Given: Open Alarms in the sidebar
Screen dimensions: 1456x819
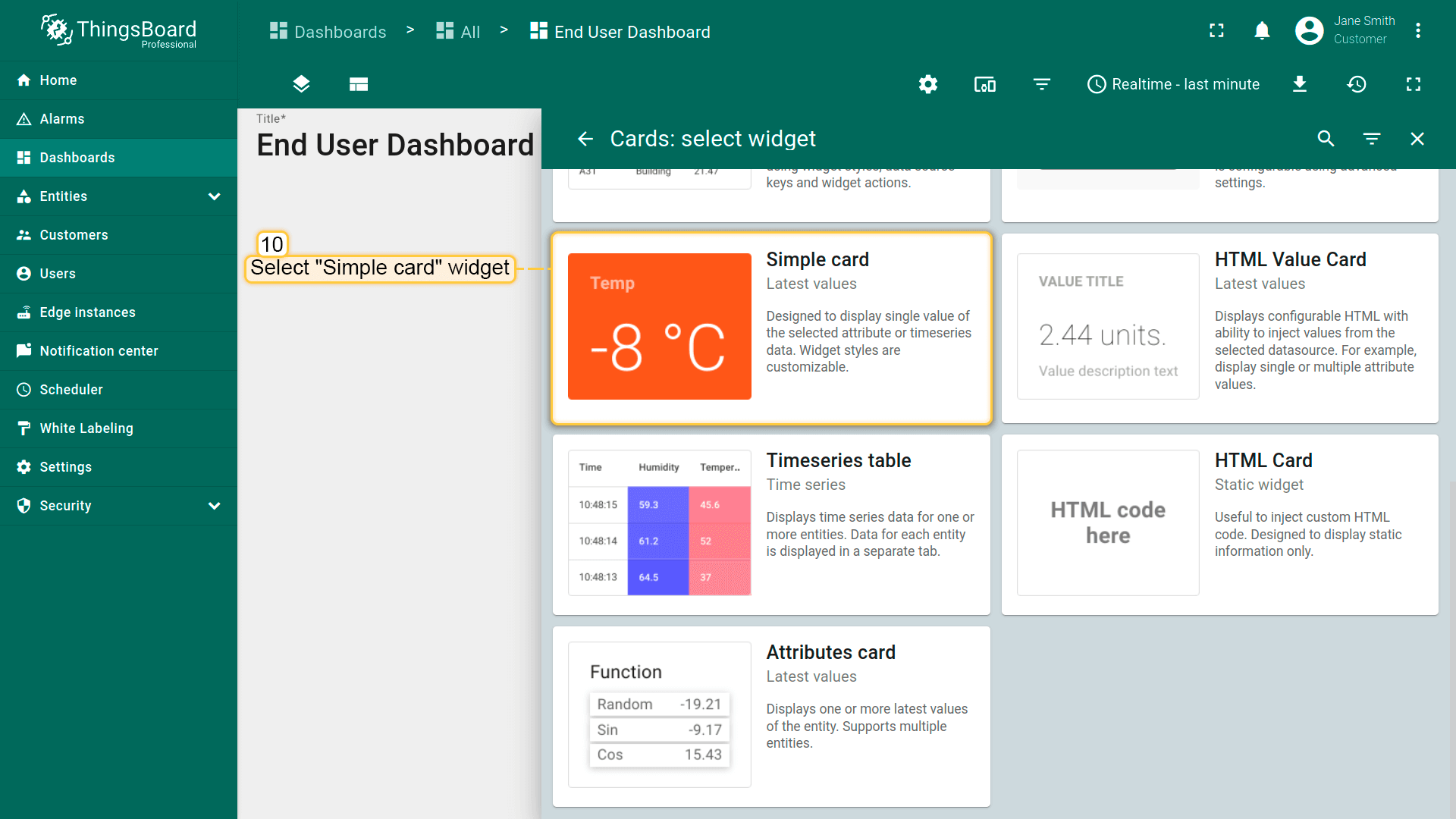Looking at the screenshot, I should pyautogui.click(x=62, y=119).
